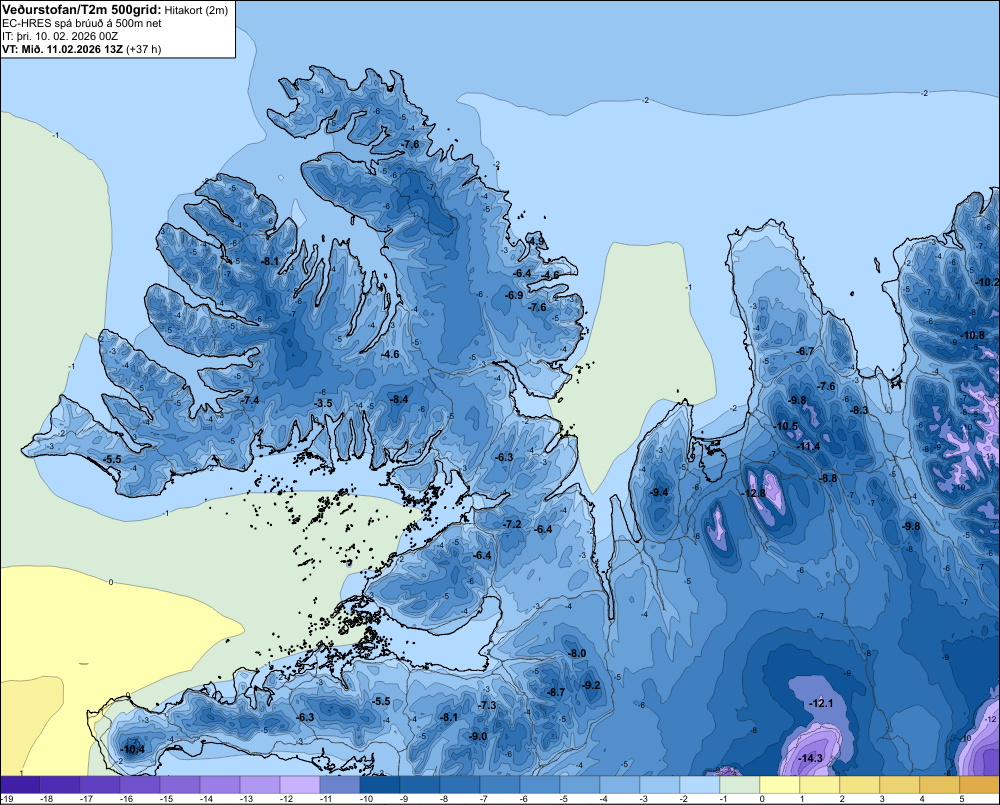This screenshot has width=1000, height=805.
Task: Click the -8.0 temperature value on the map
Action: pos(577,654)
